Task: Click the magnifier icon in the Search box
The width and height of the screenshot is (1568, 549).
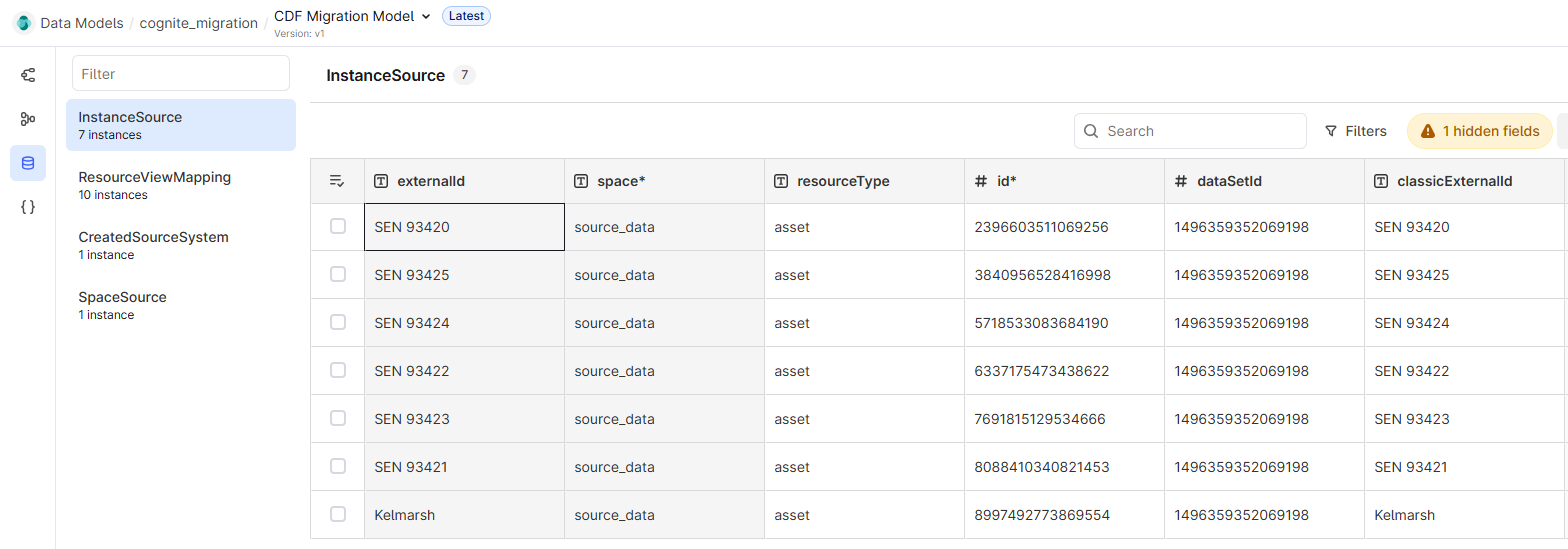Action: pyautogui.click(x=1092, y=131)
